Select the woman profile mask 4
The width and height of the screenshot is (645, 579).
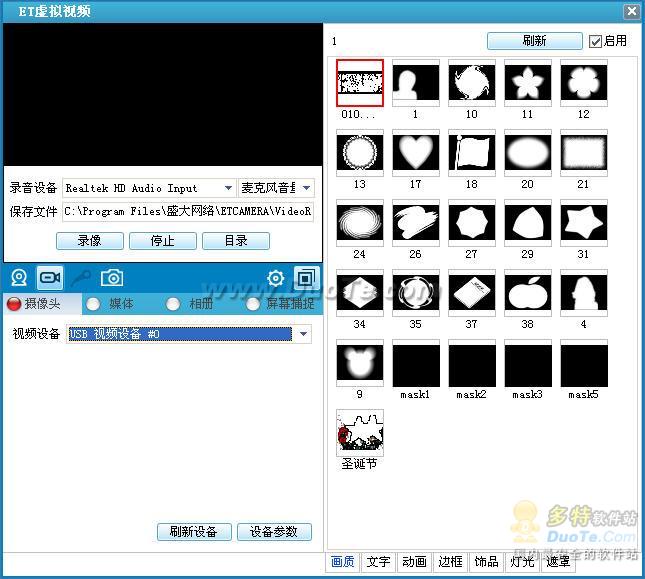tap(584, 292)
